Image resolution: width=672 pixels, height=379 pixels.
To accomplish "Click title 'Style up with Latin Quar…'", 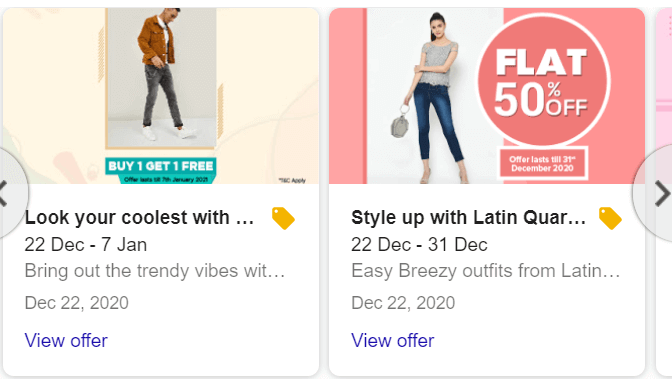I will [x=468, y=218].
